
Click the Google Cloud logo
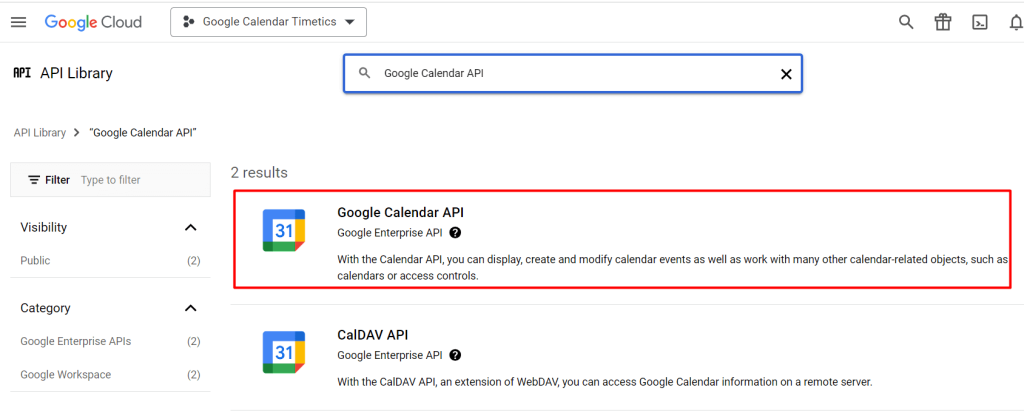pyautogui.click(x=93, y=22)
